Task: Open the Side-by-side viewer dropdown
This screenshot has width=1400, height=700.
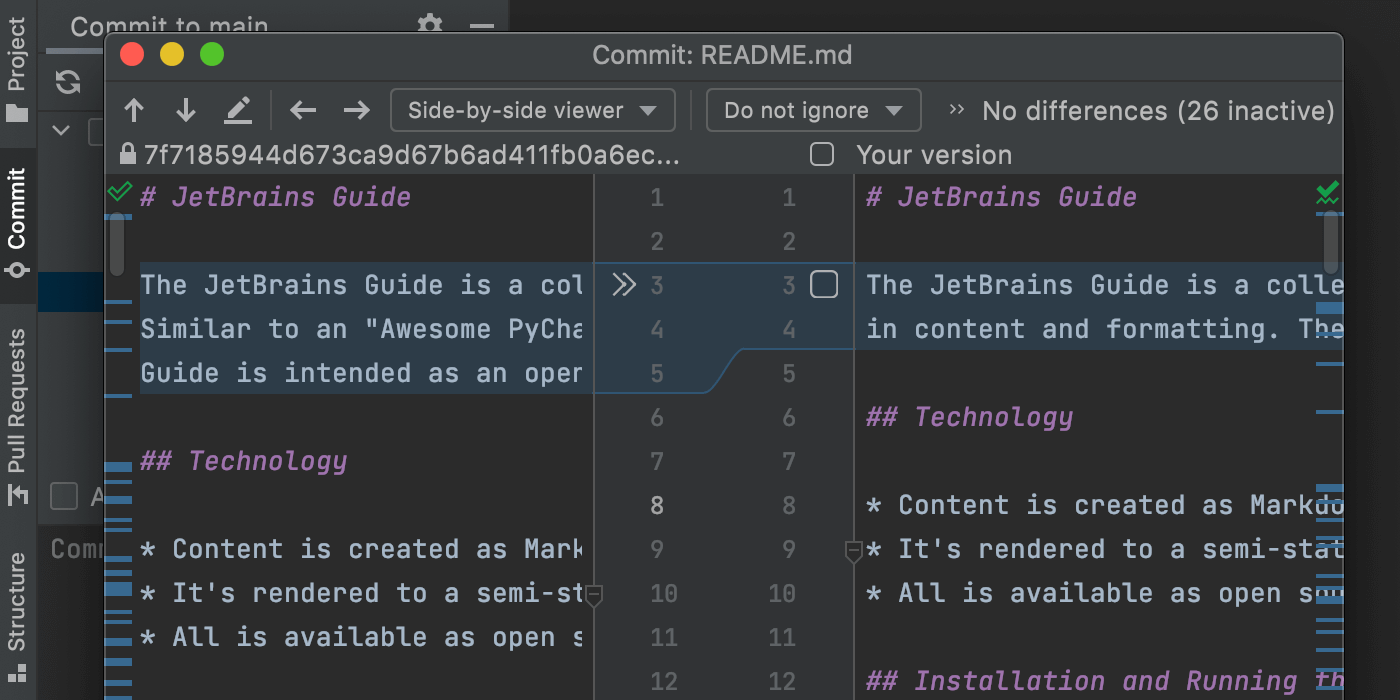Action: (x=533, y=110)
